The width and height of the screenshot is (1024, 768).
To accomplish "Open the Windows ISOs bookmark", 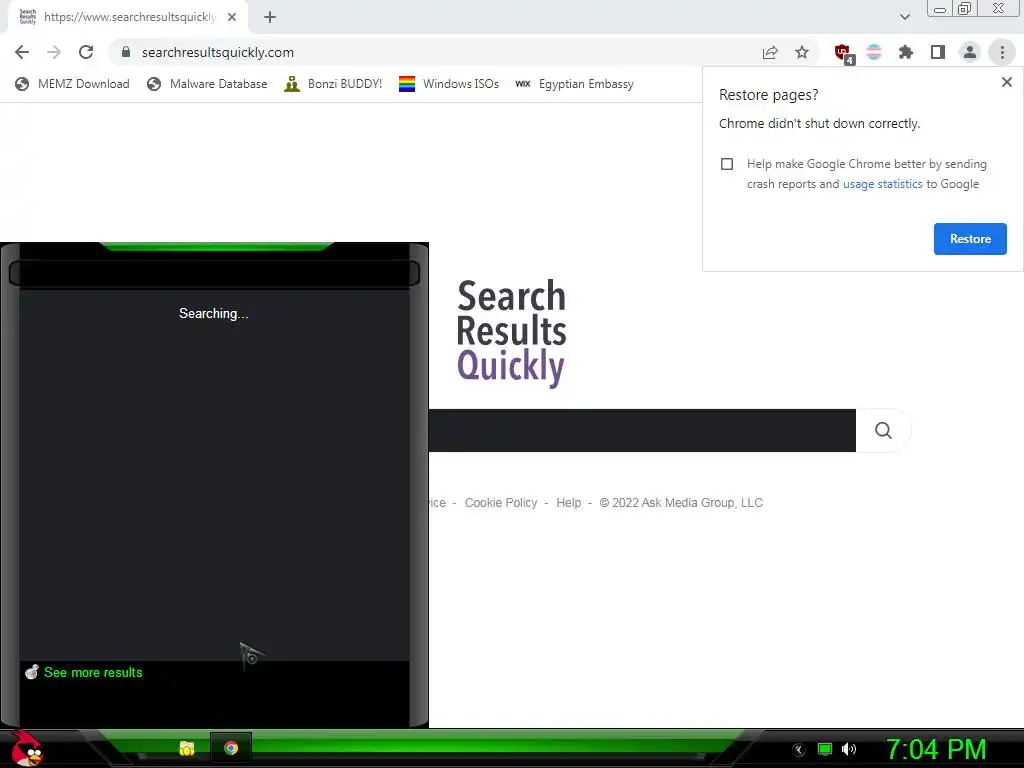I will [449, 84].
